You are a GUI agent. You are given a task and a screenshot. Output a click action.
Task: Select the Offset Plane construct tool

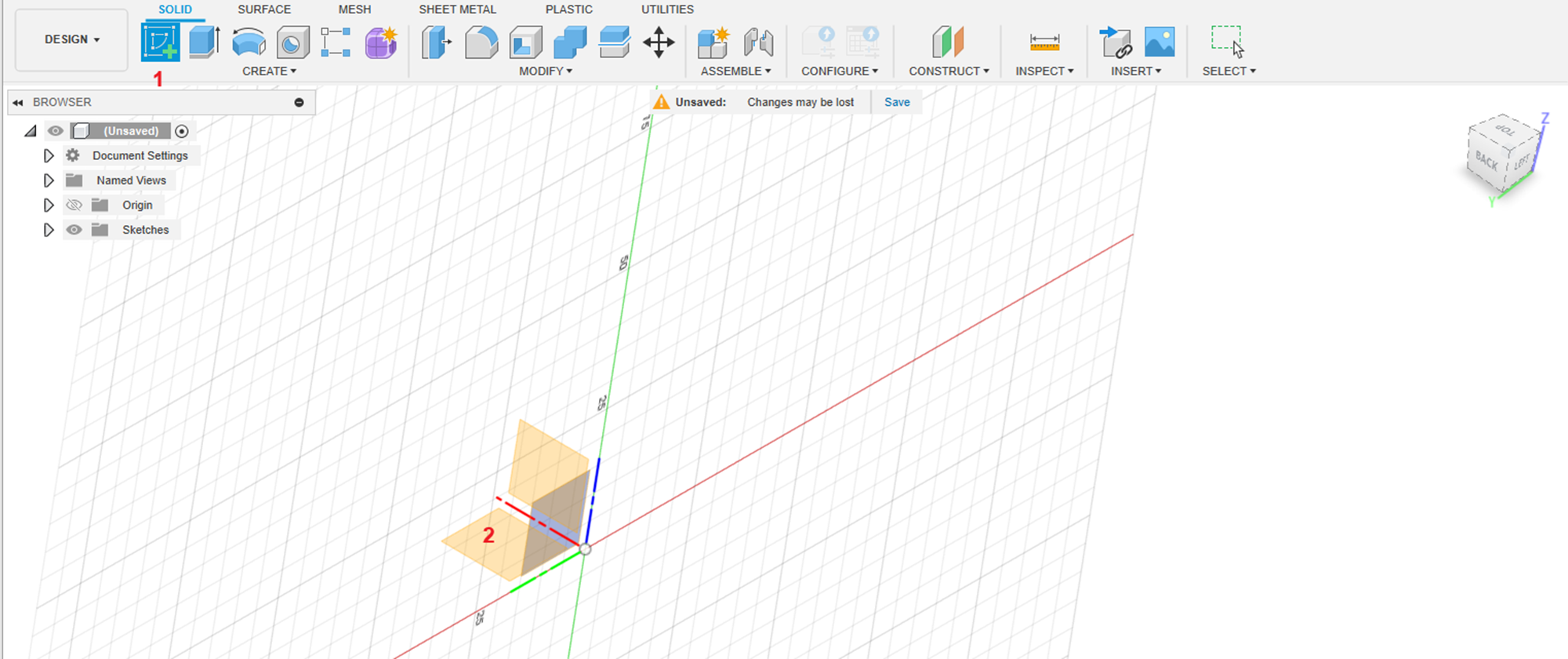tap(948, 42)
